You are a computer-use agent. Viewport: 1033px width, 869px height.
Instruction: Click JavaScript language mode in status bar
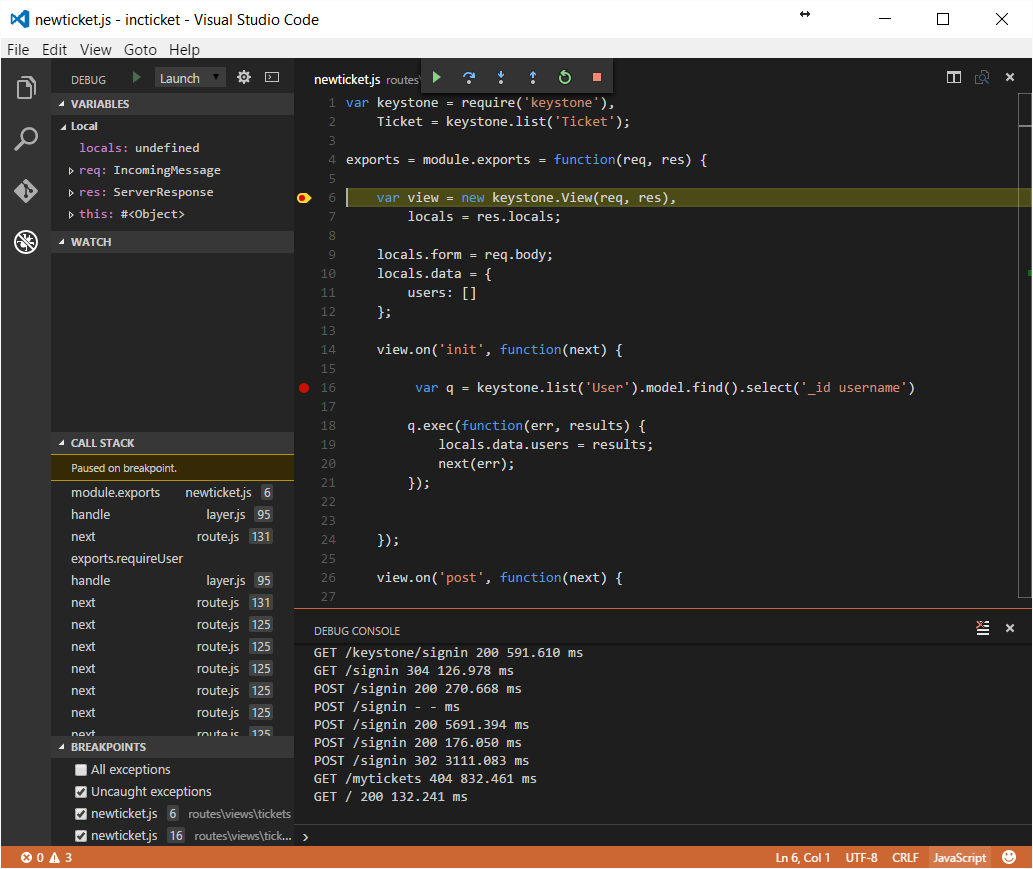coord(959,857)
